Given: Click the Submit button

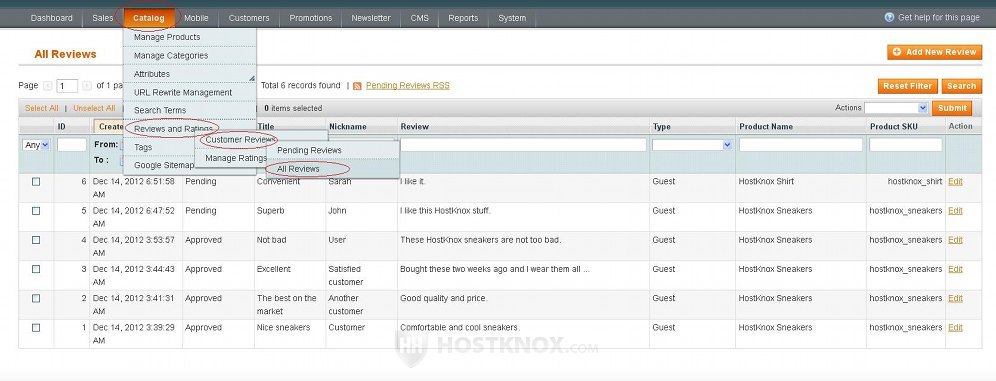Looking at the screenshot, I should click(x=952, y=108).
